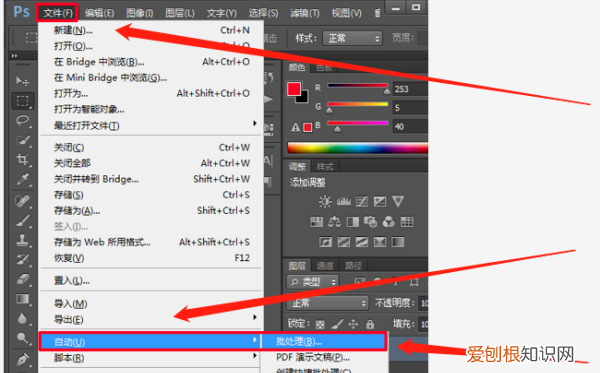Toggle lock layer position
Screen dimensions: 600x373
[x=353, y=324]
